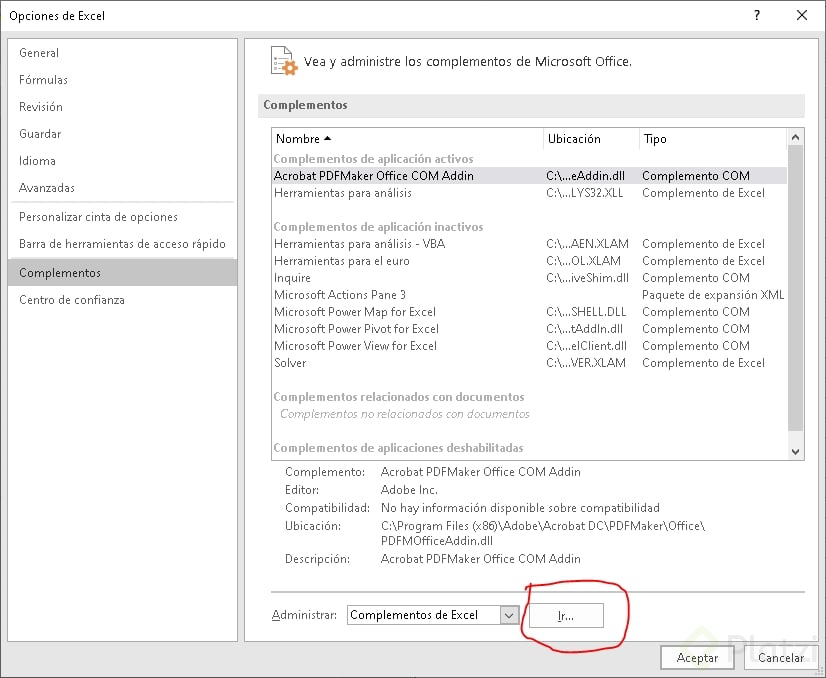Click the Tipo column header
The image size is (826, 678).
[x=712, y=139]
